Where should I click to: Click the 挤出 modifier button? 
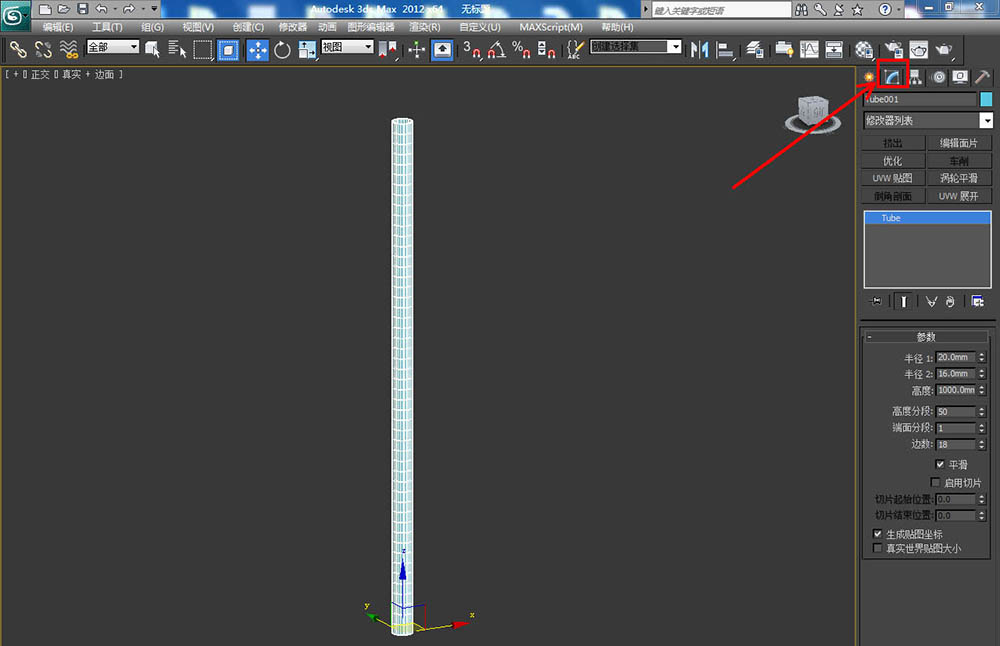pyautogui.click(x=893, y=143)
